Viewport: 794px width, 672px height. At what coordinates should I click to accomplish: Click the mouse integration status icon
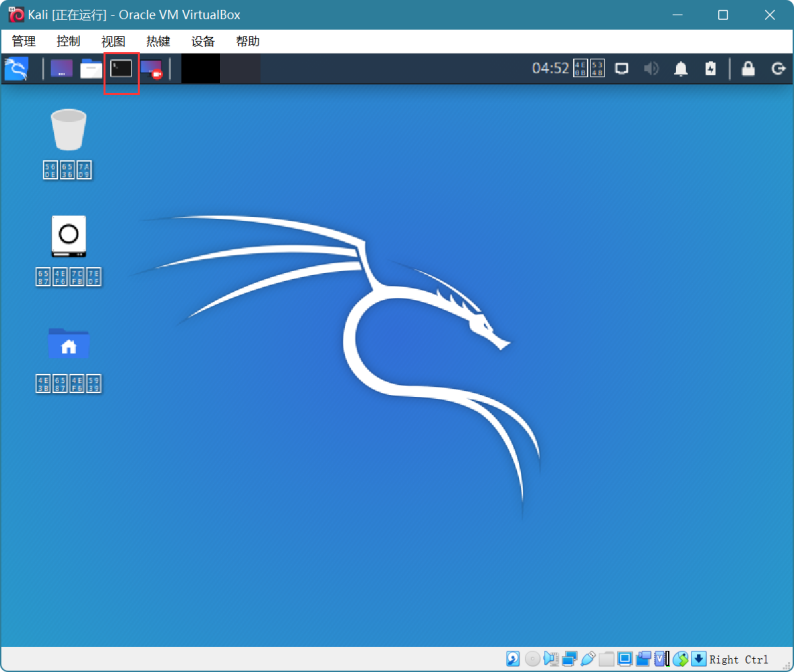681,659
